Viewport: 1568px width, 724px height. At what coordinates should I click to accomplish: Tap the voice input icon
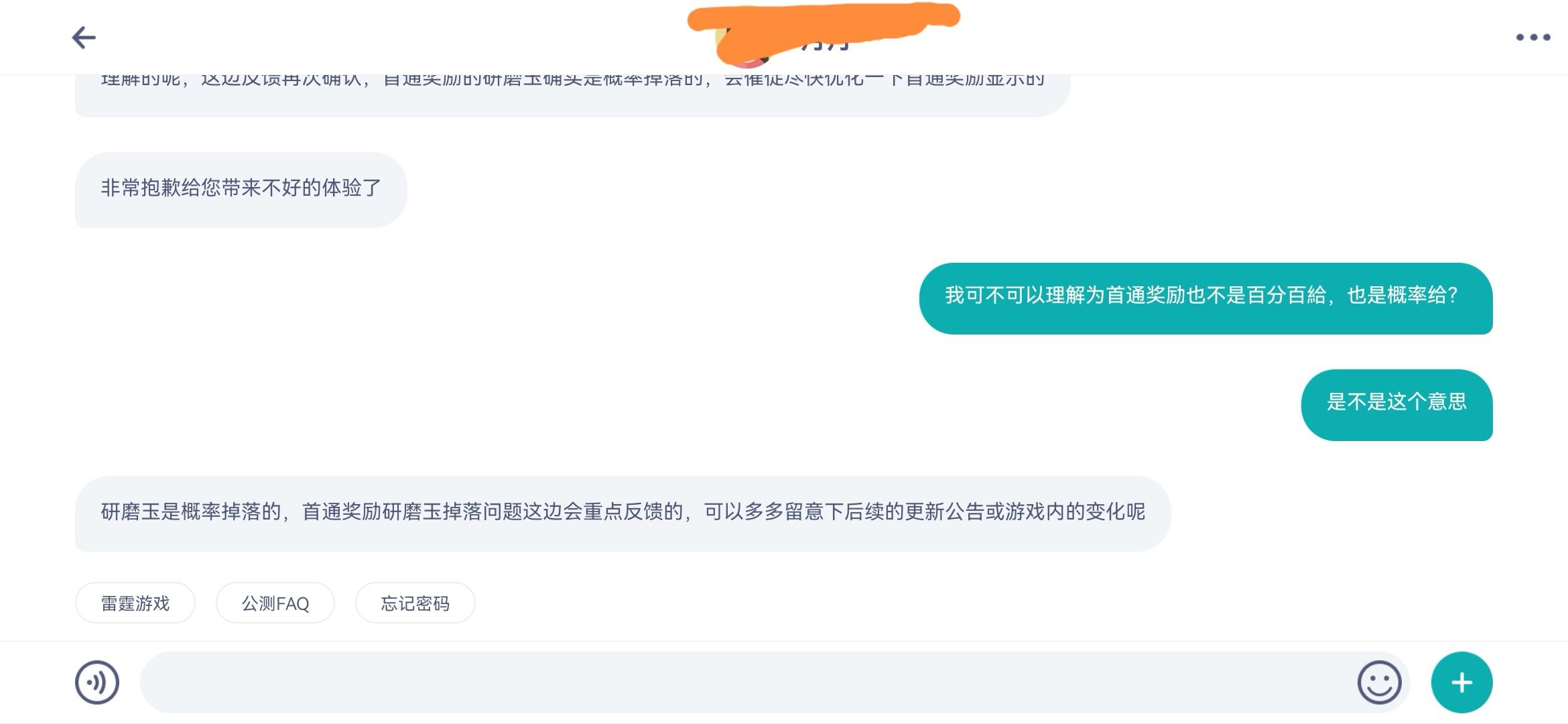click(x=97, y=682)
